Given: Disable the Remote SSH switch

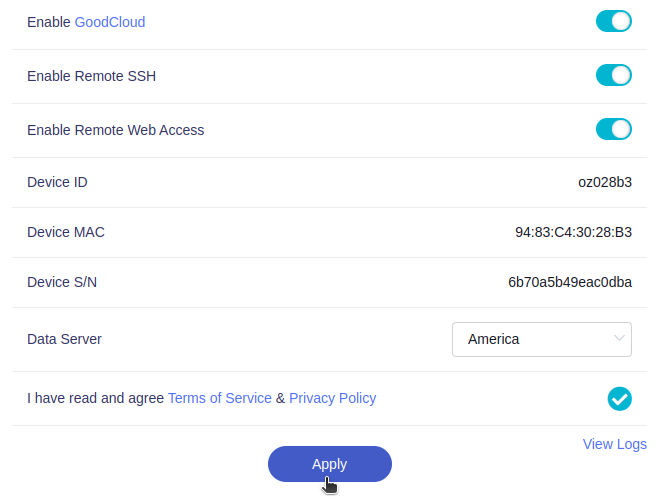Looking at the screenshot, I should [613, 75].
